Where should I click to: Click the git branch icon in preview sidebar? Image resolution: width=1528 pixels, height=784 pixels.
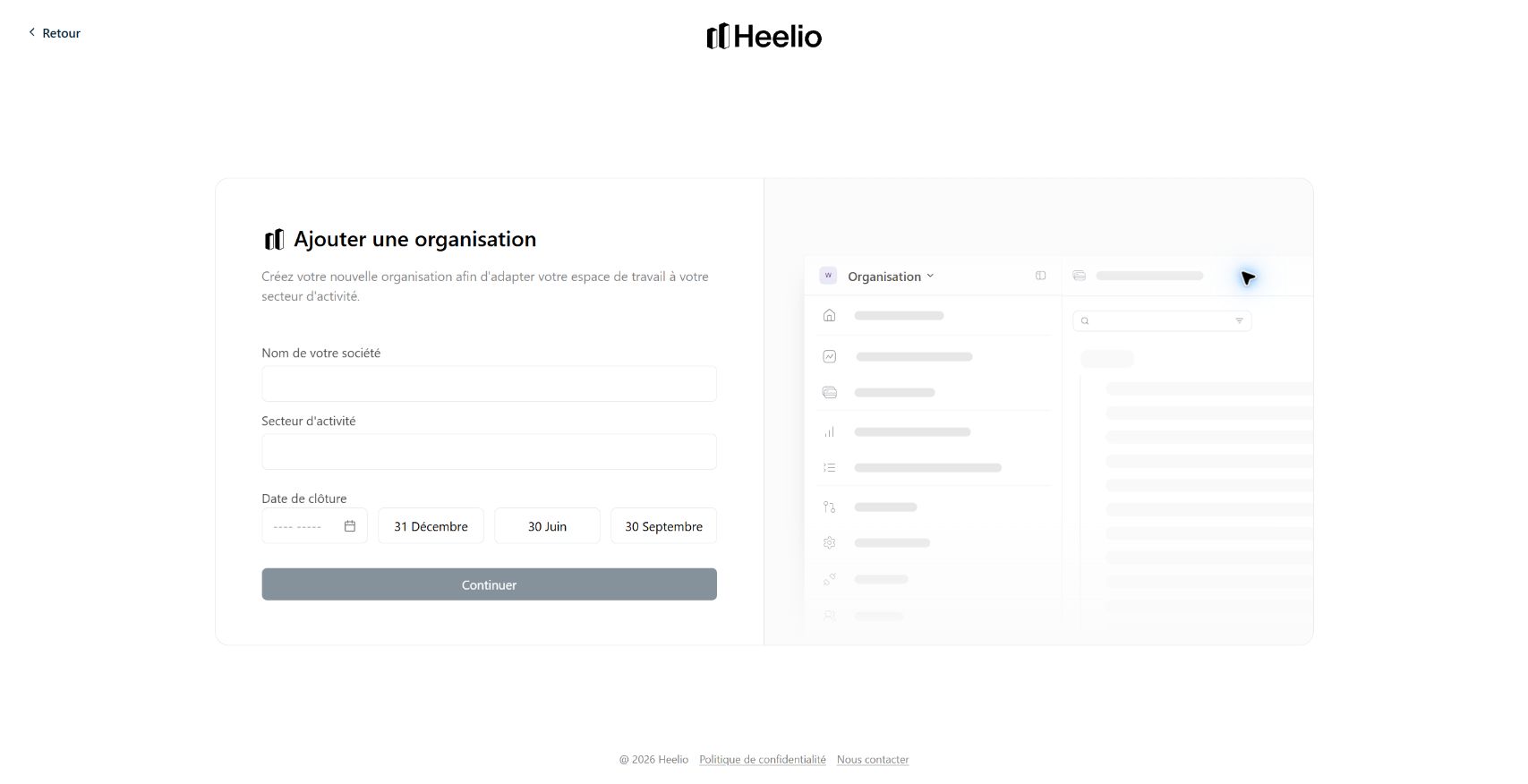[830, 507]
